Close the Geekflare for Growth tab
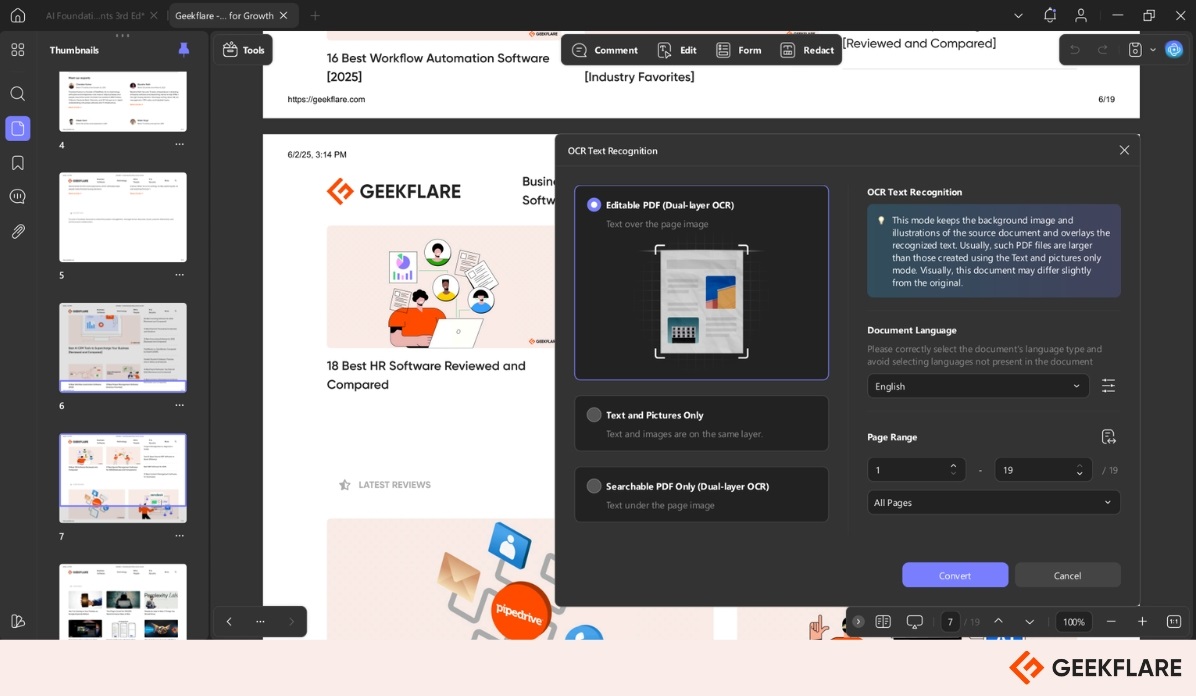This screenshot has width=1196, height=696. click(x=284, y=15)
